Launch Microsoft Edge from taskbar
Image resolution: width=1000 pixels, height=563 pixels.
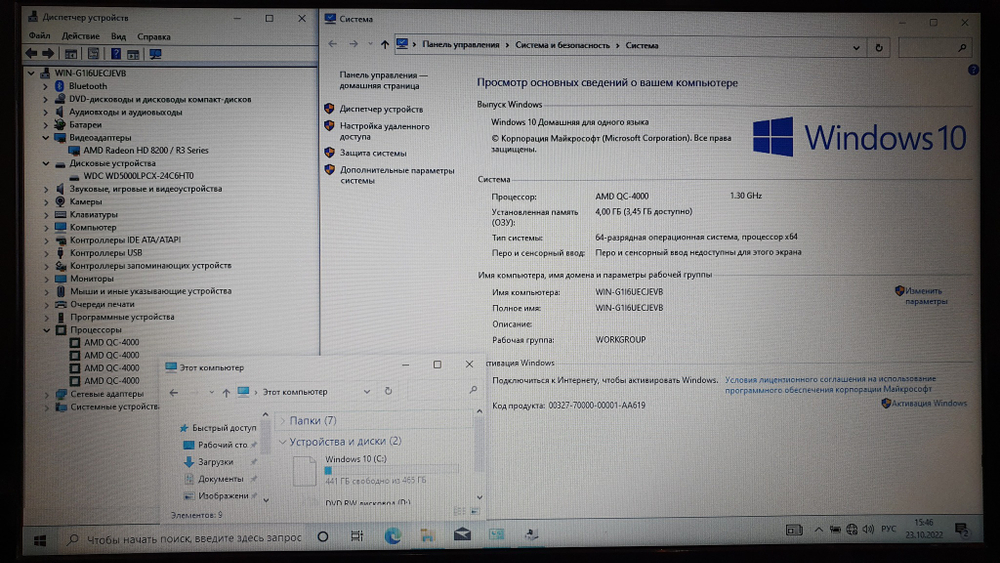(392, 536)
